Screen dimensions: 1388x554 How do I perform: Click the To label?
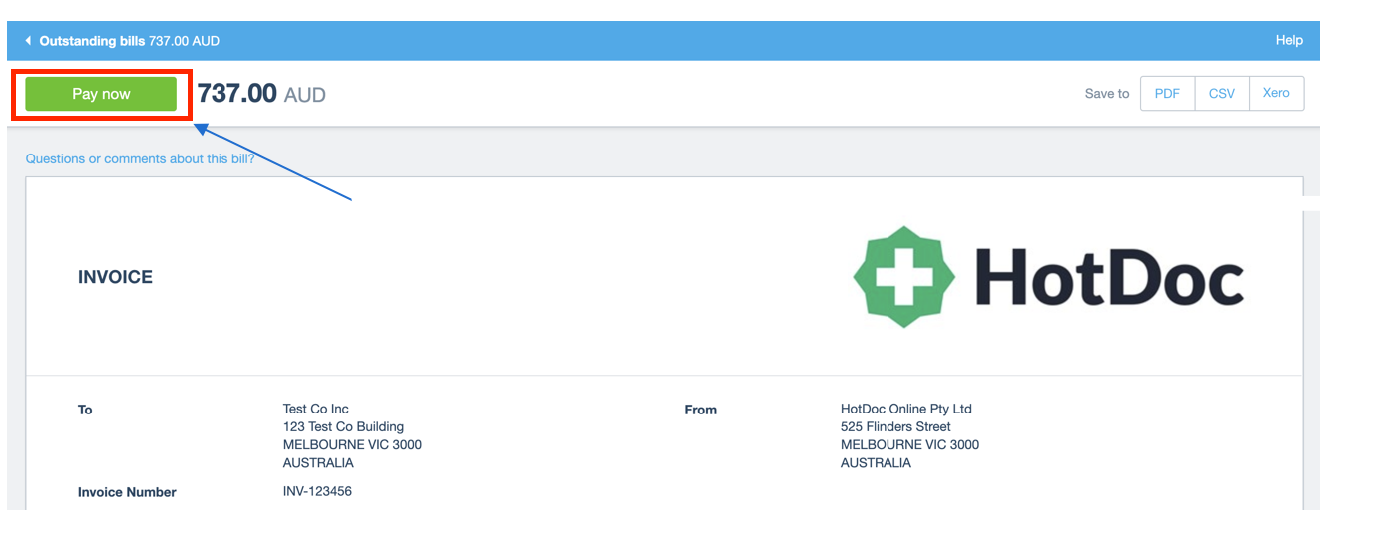(85, 410)
